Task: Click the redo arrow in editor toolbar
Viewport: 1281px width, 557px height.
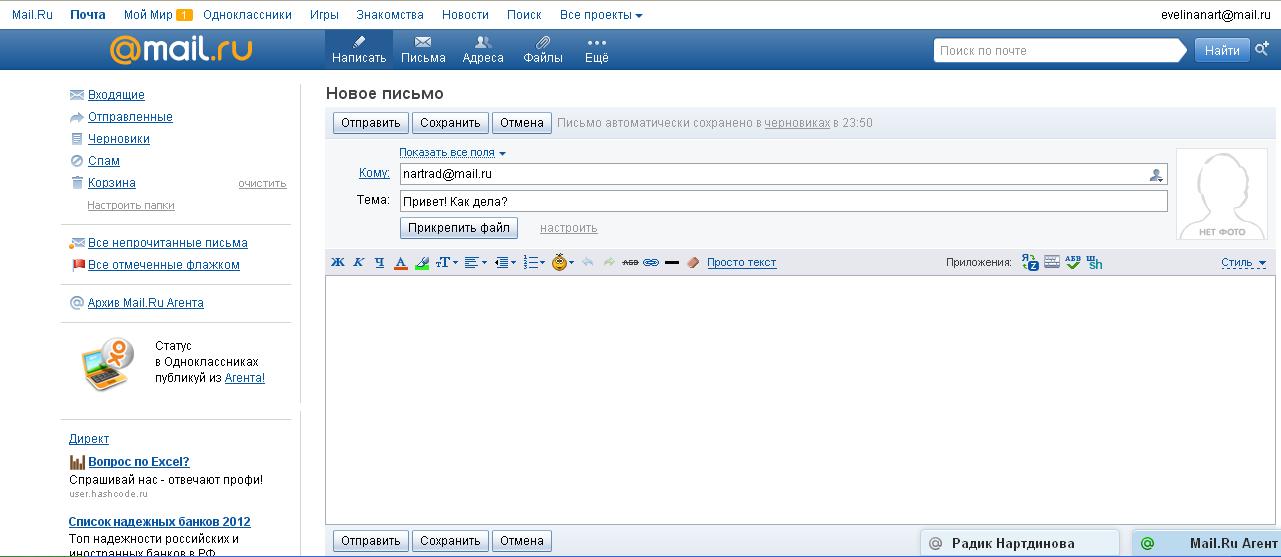Action: tap(608, 262)
